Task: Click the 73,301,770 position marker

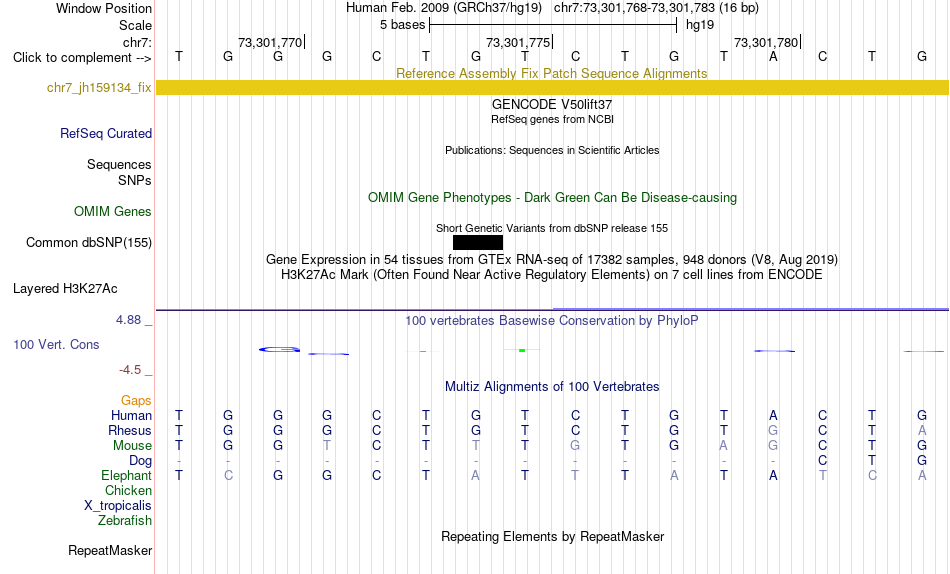Action: [x=271, y=42]
